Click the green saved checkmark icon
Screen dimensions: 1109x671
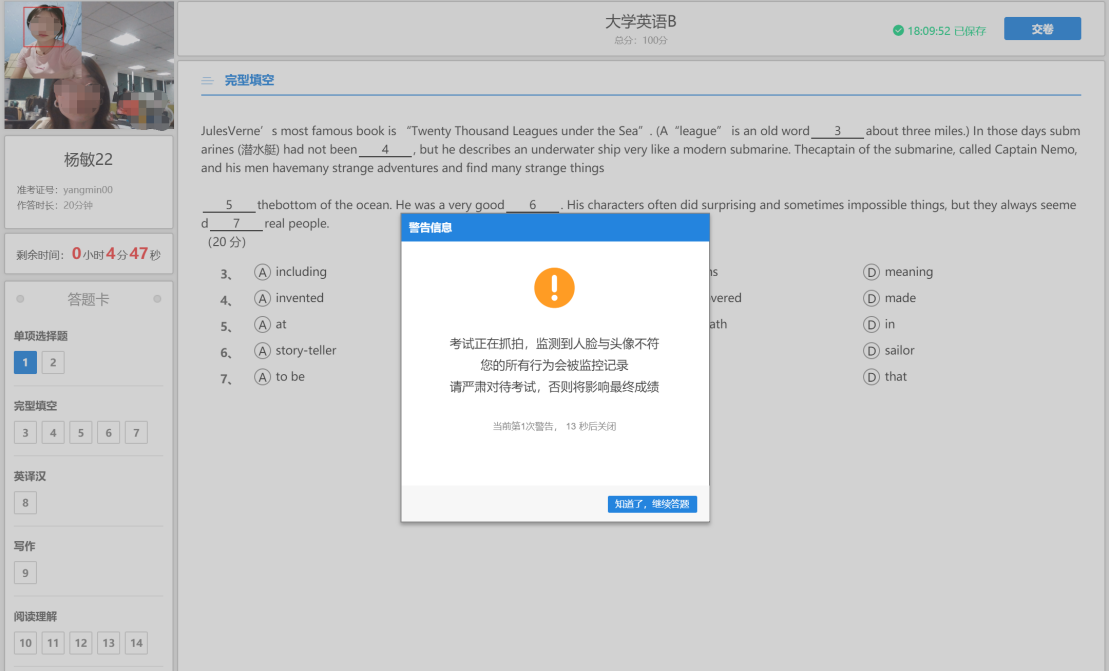coord(898,31)
